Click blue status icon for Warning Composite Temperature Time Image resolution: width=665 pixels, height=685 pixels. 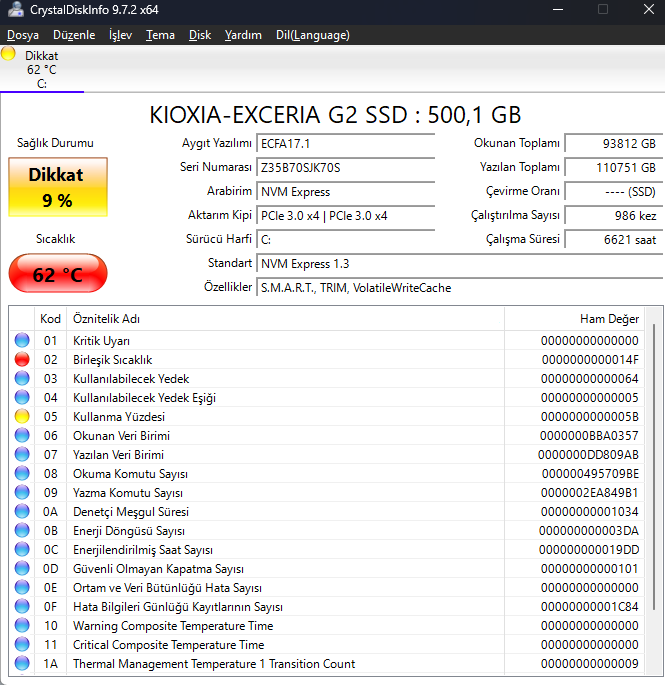[22, 626]
